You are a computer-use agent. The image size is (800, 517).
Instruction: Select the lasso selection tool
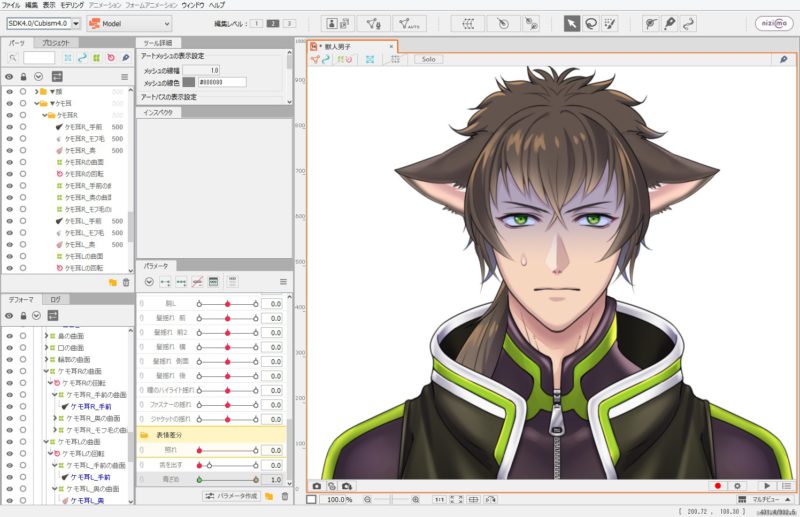(591, 23)
